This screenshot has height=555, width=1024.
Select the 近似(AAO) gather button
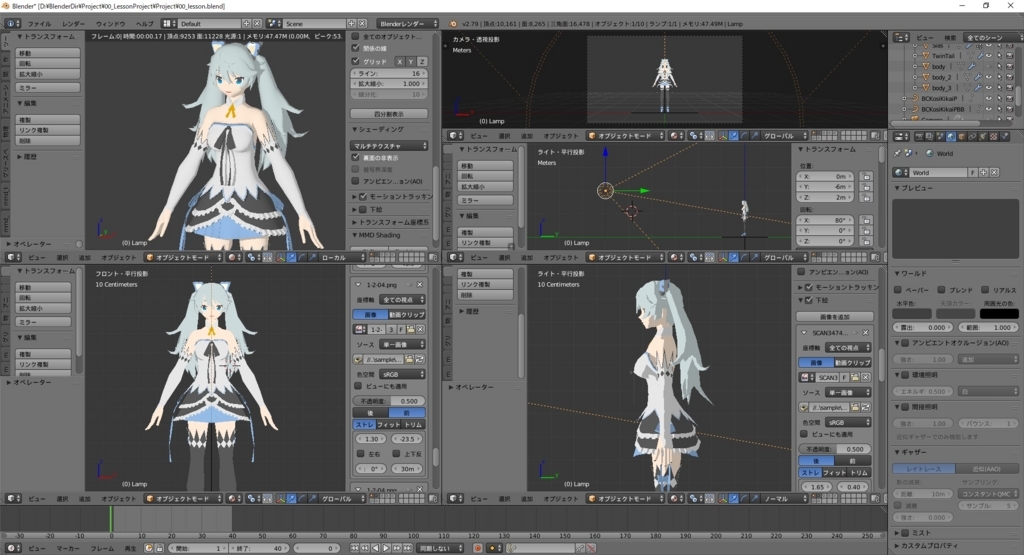tap(986, 468)
